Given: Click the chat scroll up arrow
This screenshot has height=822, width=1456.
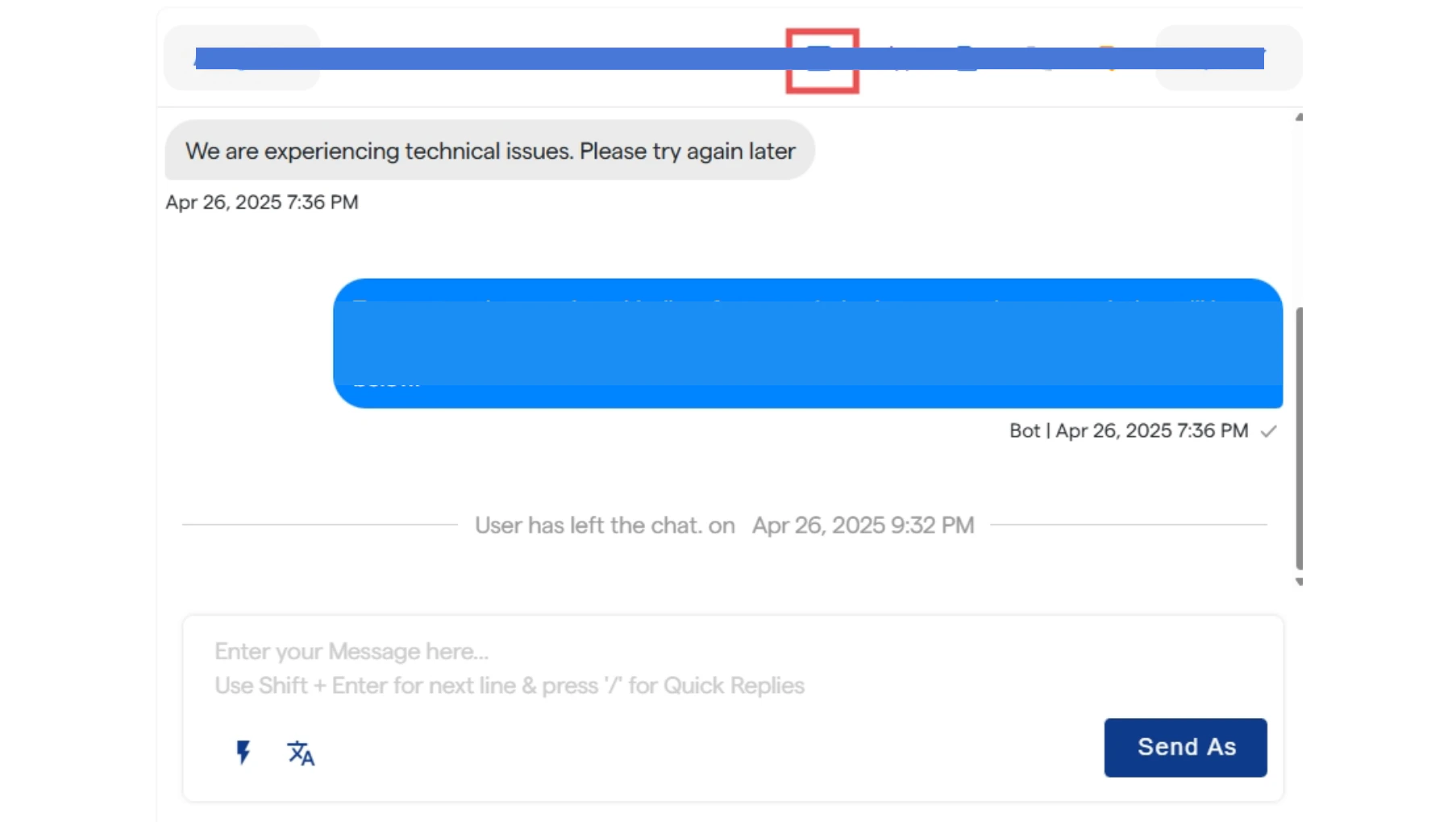Looking at the screenshot, I should (1299, 118).
